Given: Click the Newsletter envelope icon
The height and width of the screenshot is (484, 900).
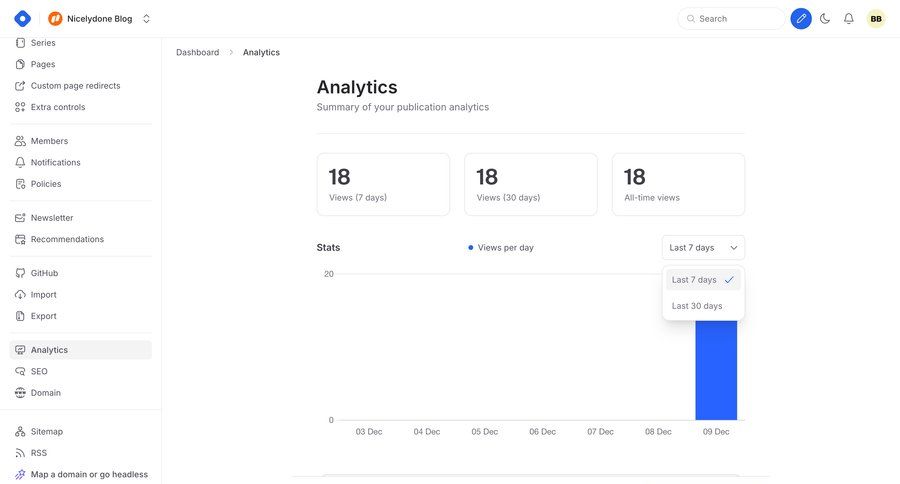Looking at the screenshot, I should [20, 218].
